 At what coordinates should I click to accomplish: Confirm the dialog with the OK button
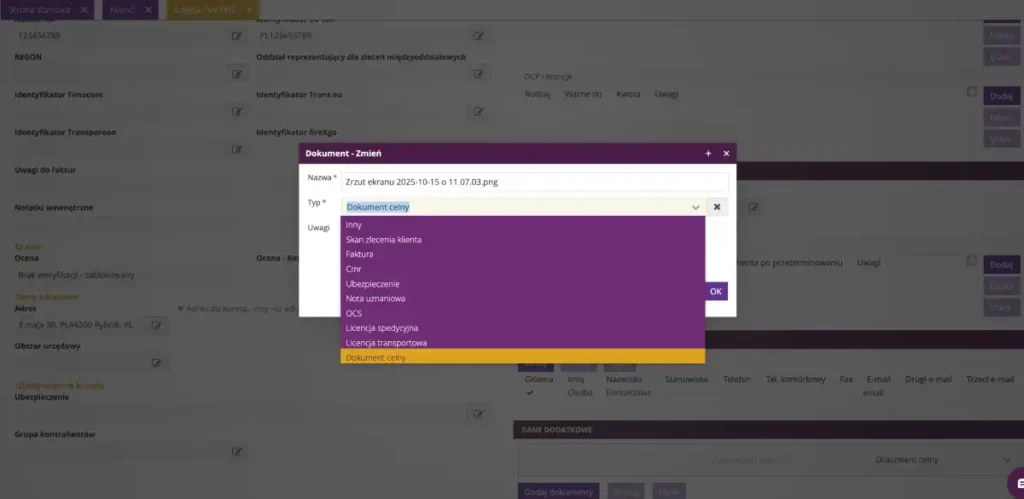pos(716,291)
